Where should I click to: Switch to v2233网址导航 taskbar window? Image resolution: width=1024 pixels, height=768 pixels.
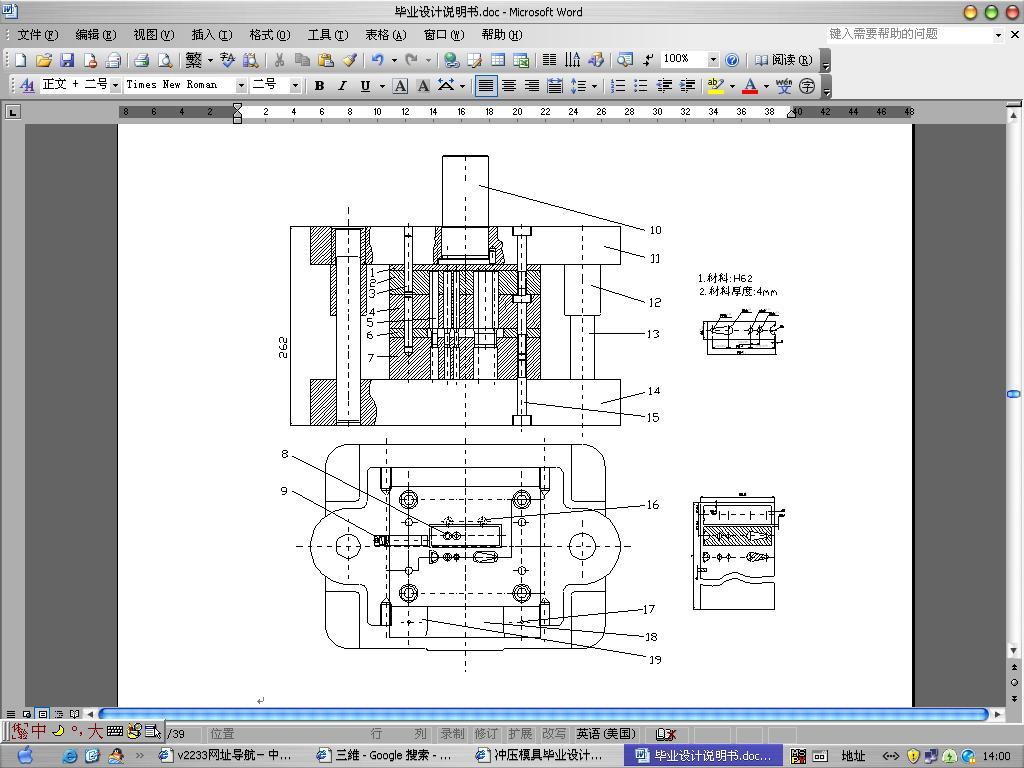tap(225, 756)
